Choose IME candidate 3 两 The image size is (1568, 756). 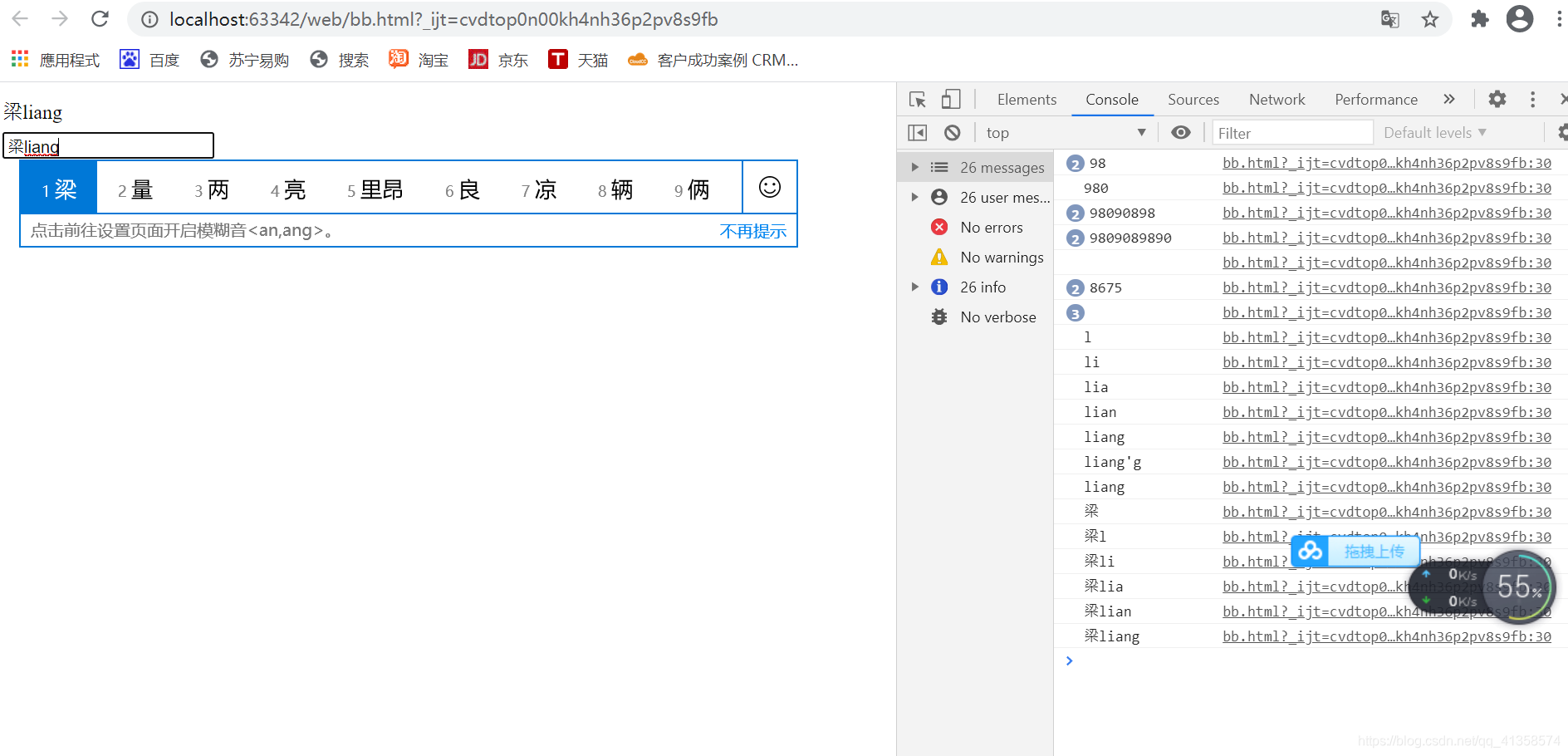click(211, 189)
